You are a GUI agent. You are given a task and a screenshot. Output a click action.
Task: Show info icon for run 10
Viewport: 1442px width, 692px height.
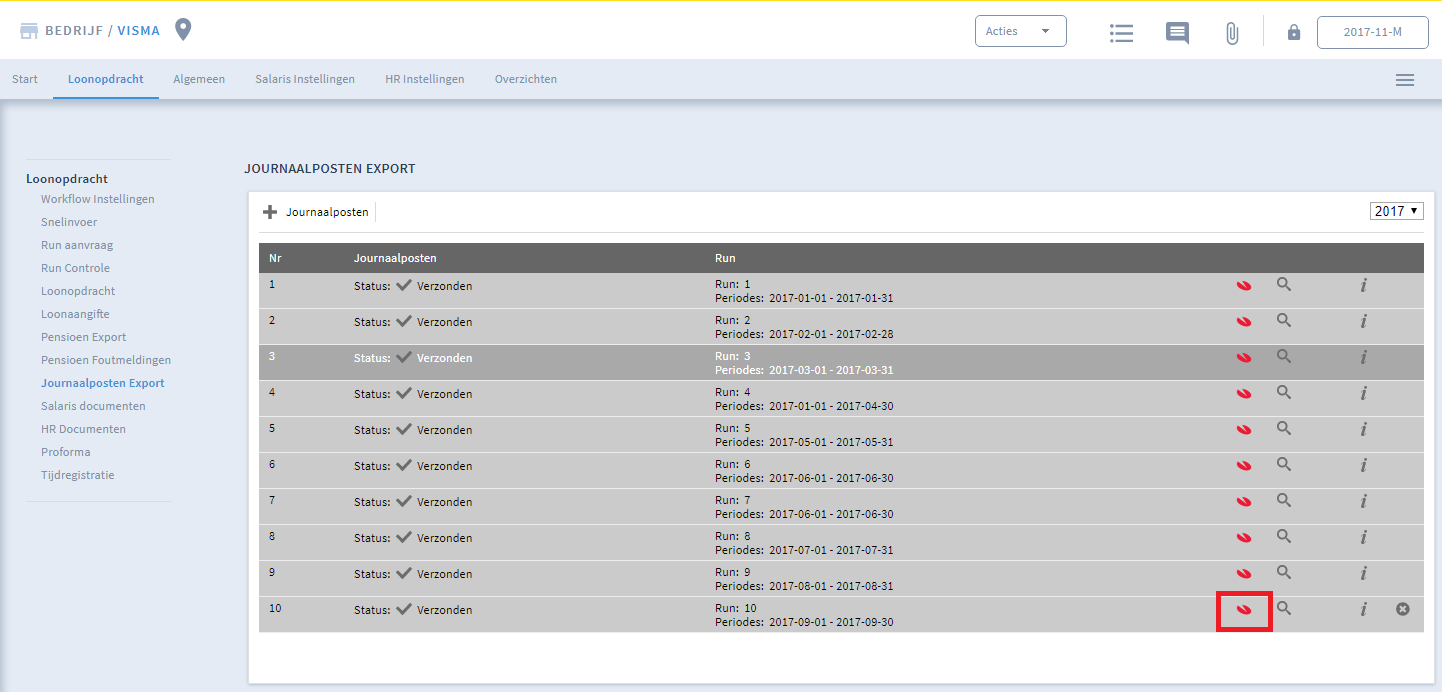click(1363, 609)
